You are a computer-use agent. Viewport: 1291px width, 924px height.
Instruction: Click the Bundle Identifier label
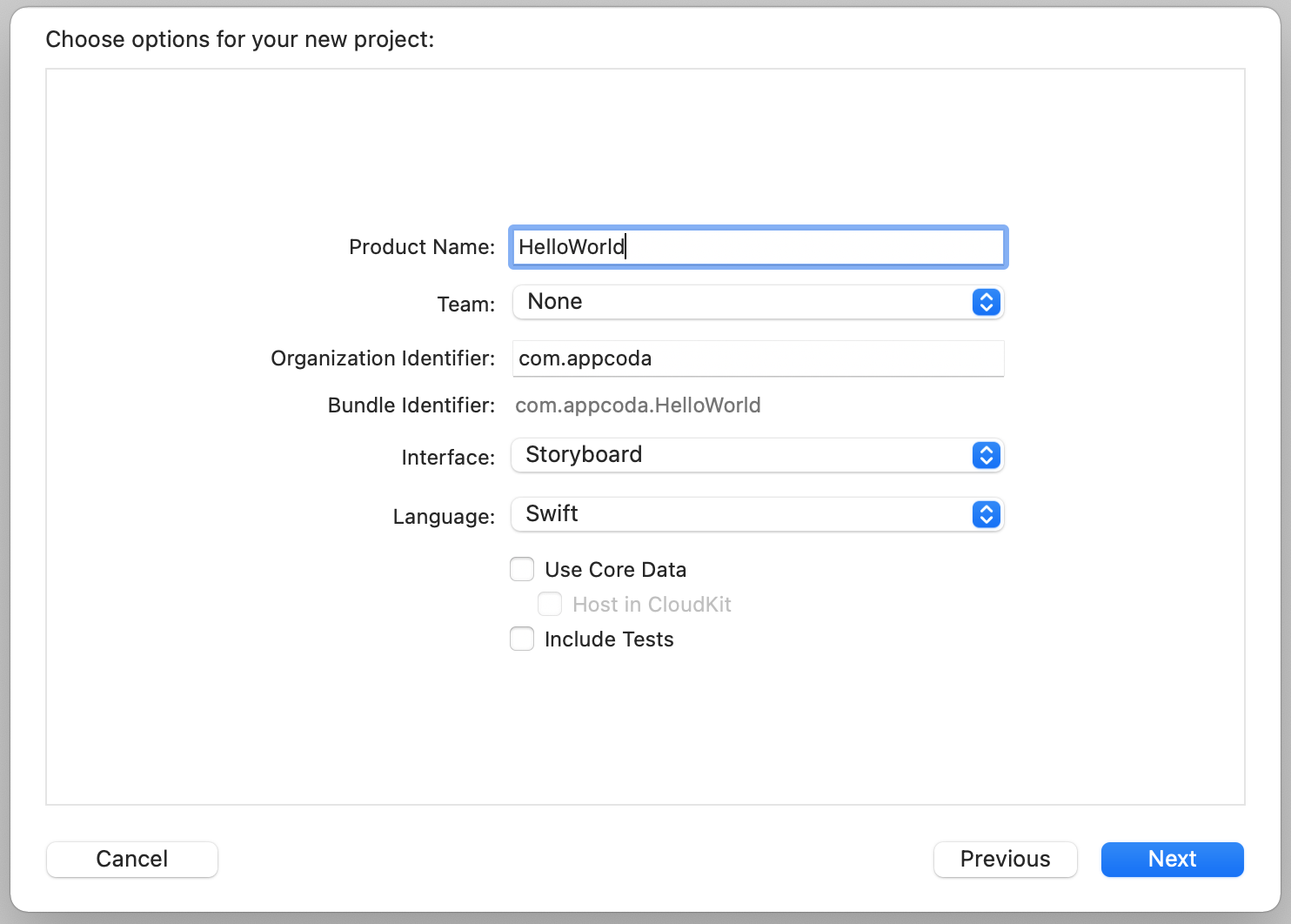click(410, 405)
